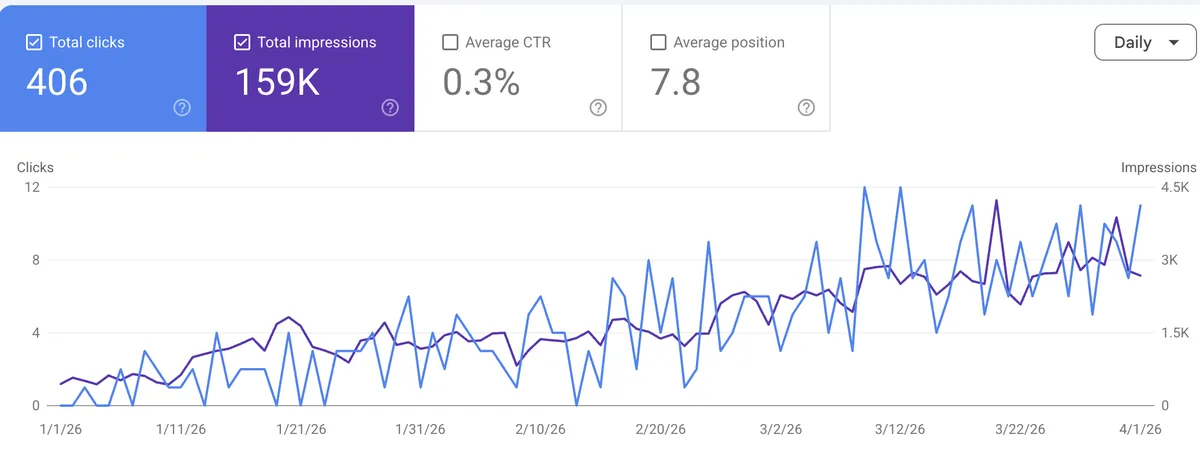The image size is (1200, 453).
Task: Click the 12 clicks axis value
Action: point(33,187)
